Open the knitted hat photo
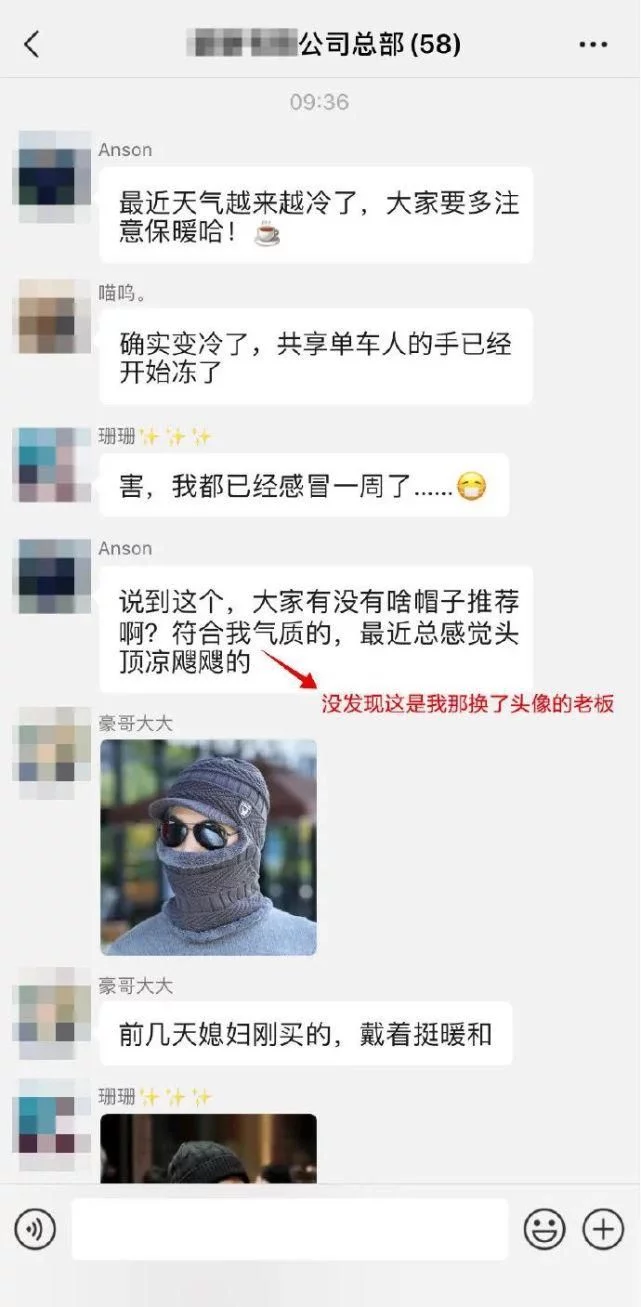Image resolution: width=641 pixels, height=1307 pixels. pos(209,847)
